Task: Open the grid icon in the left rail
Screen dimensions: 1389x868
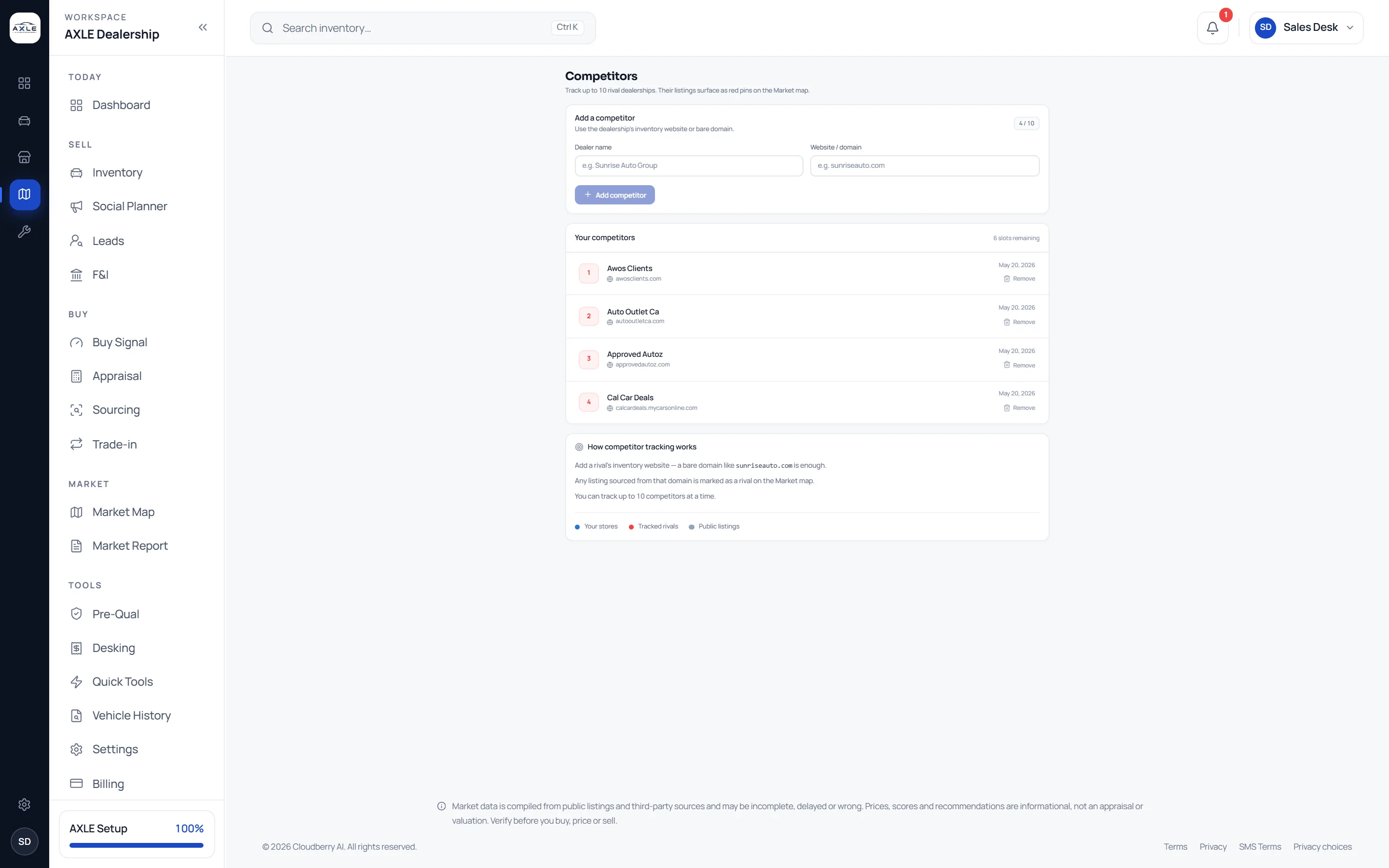Action: pyautogui.click(x=24, y=83)
